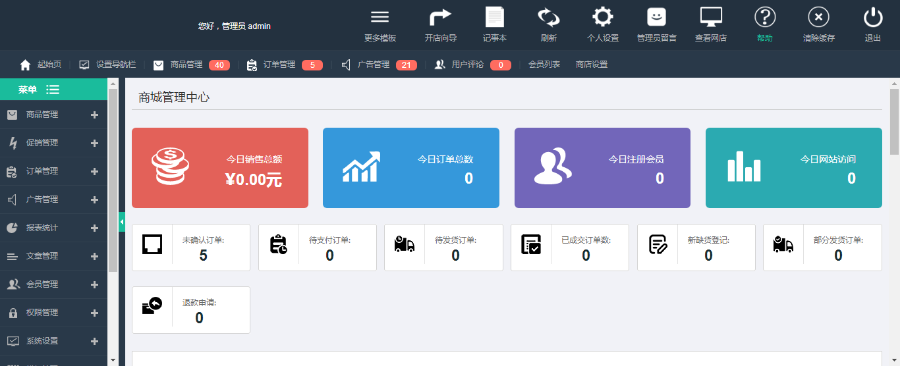Click the sidebar scrollbar down arrow
The image size is (900, 366).
(112, 360)
